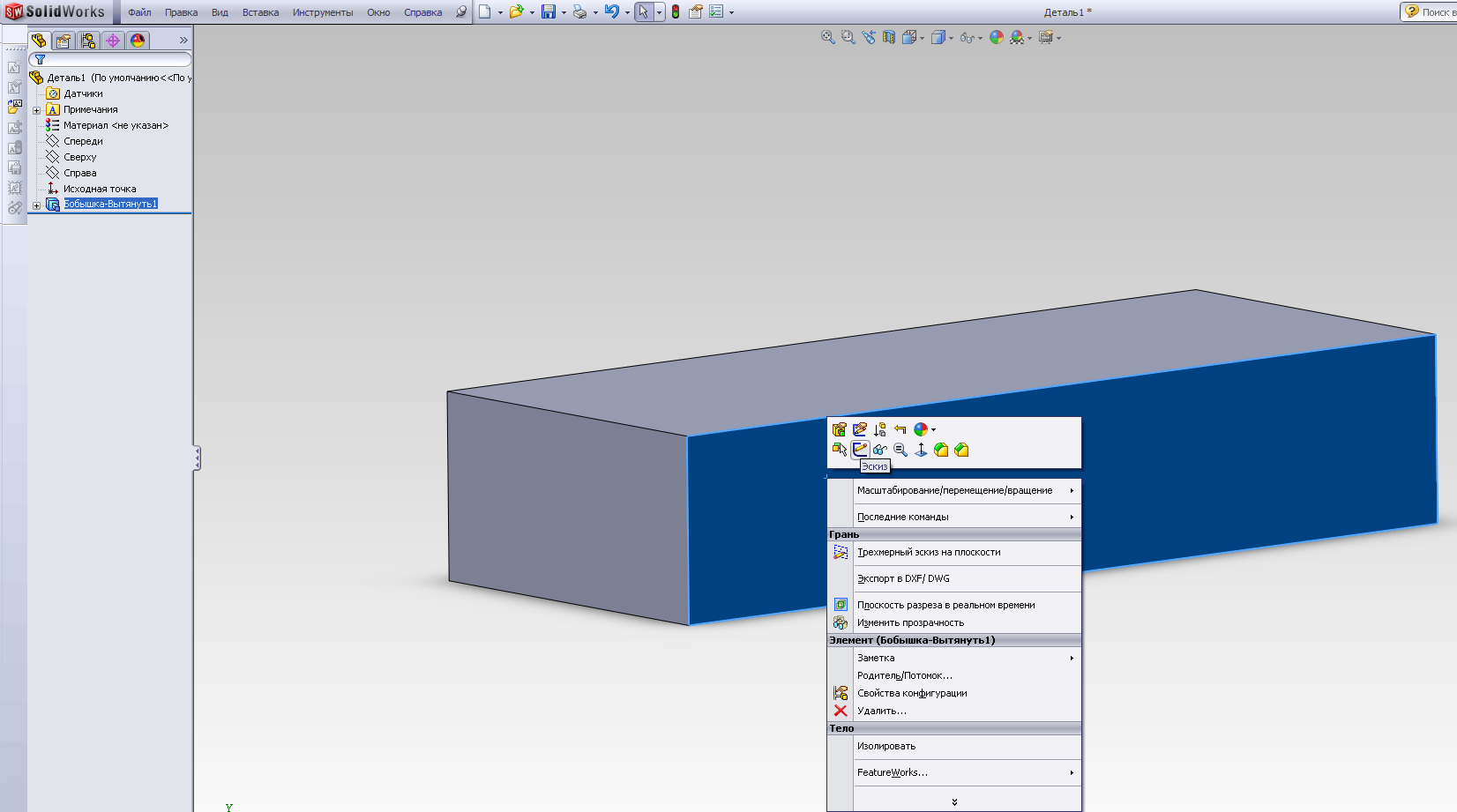
Task: Click 'Удалить...' in the context menu
Action: click(x=881, y=711)
